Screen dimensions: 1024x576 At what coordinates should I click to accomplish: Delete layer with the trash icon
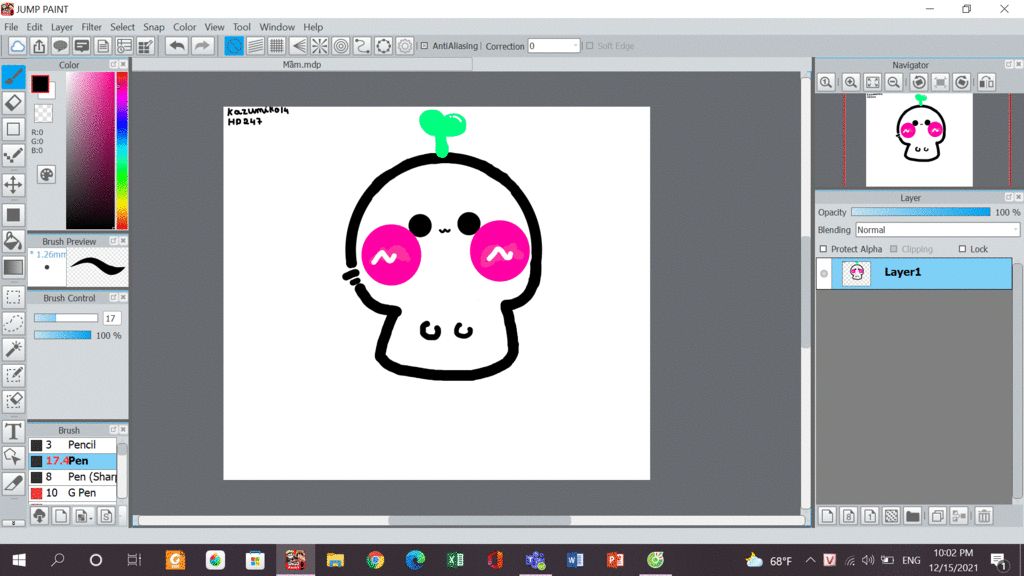coord(984,516)
